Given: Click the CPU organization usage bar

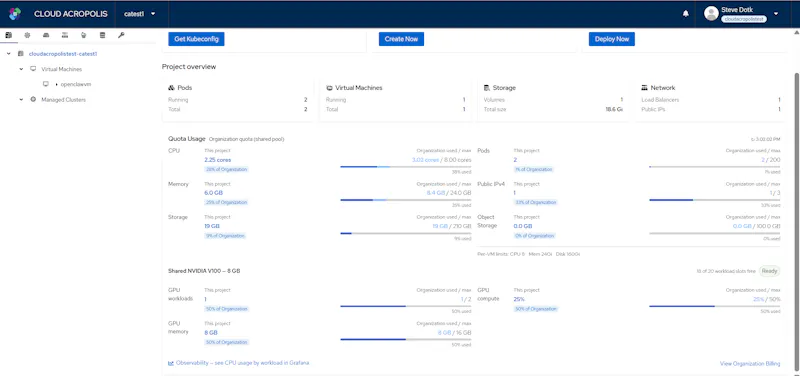Looking at the screenshot, I should [x=406, y=166].
